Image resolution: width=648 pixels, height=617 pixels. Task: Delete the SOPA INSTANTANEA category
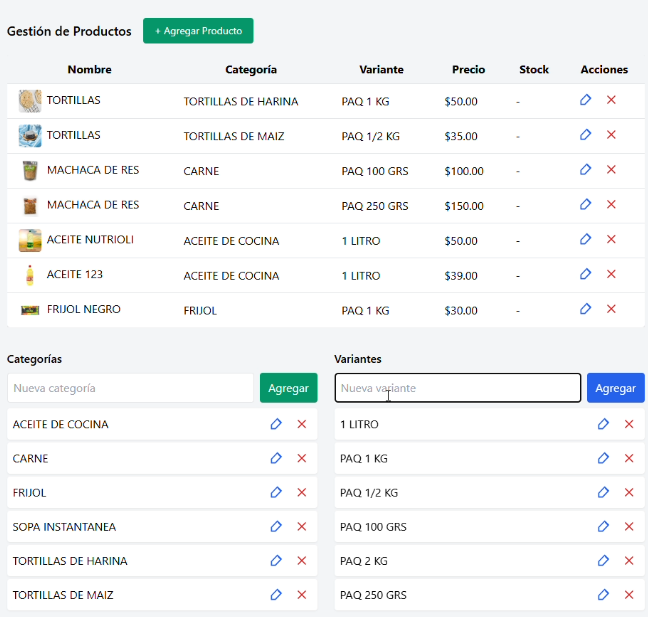click(302, 527)
